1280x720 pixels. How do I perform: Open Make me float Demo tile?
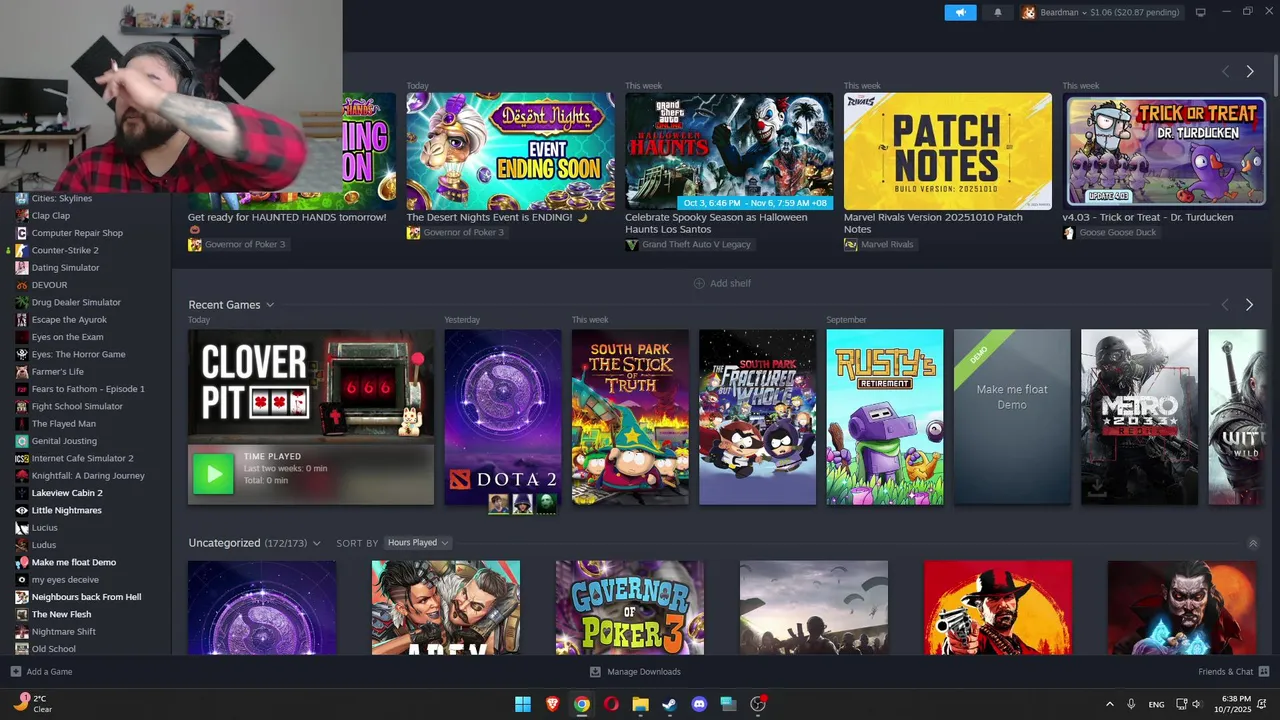(1012, 417)
